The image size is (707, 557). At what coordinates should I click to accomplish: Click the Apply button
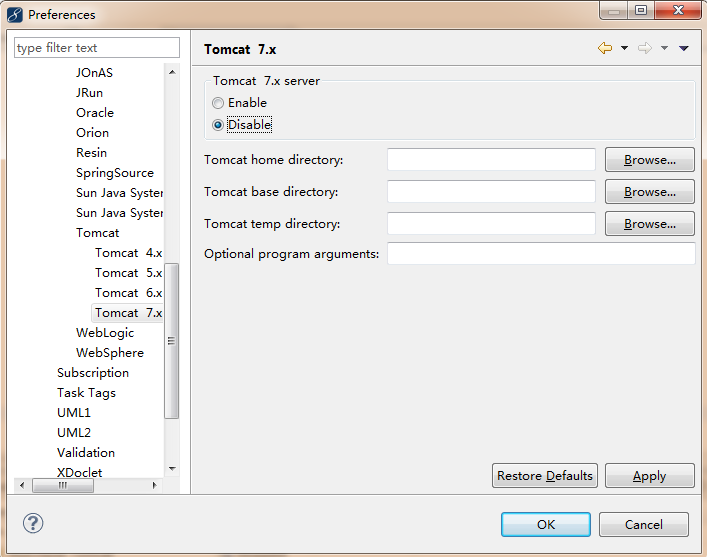[x=649, y=476]
